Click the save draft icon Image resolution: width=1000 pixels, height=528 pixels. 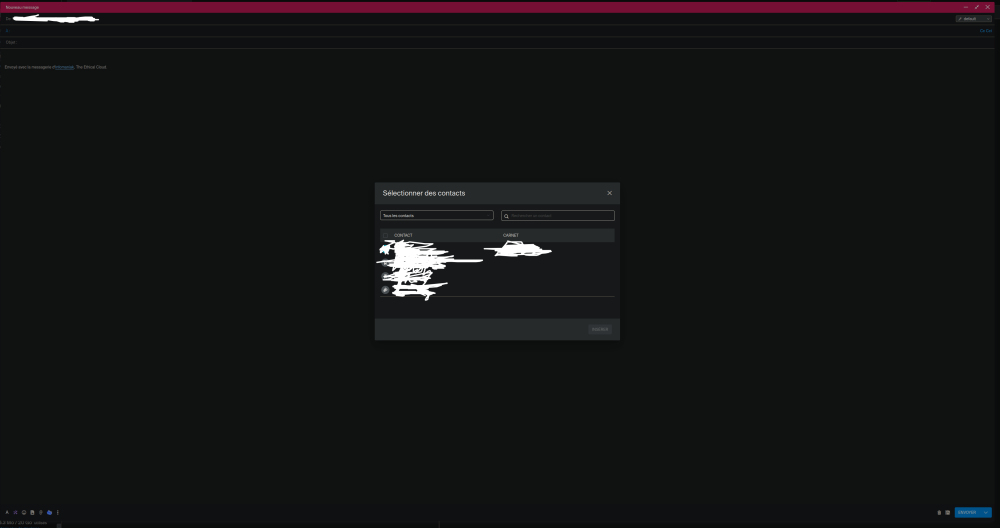(x=947, y=513)
